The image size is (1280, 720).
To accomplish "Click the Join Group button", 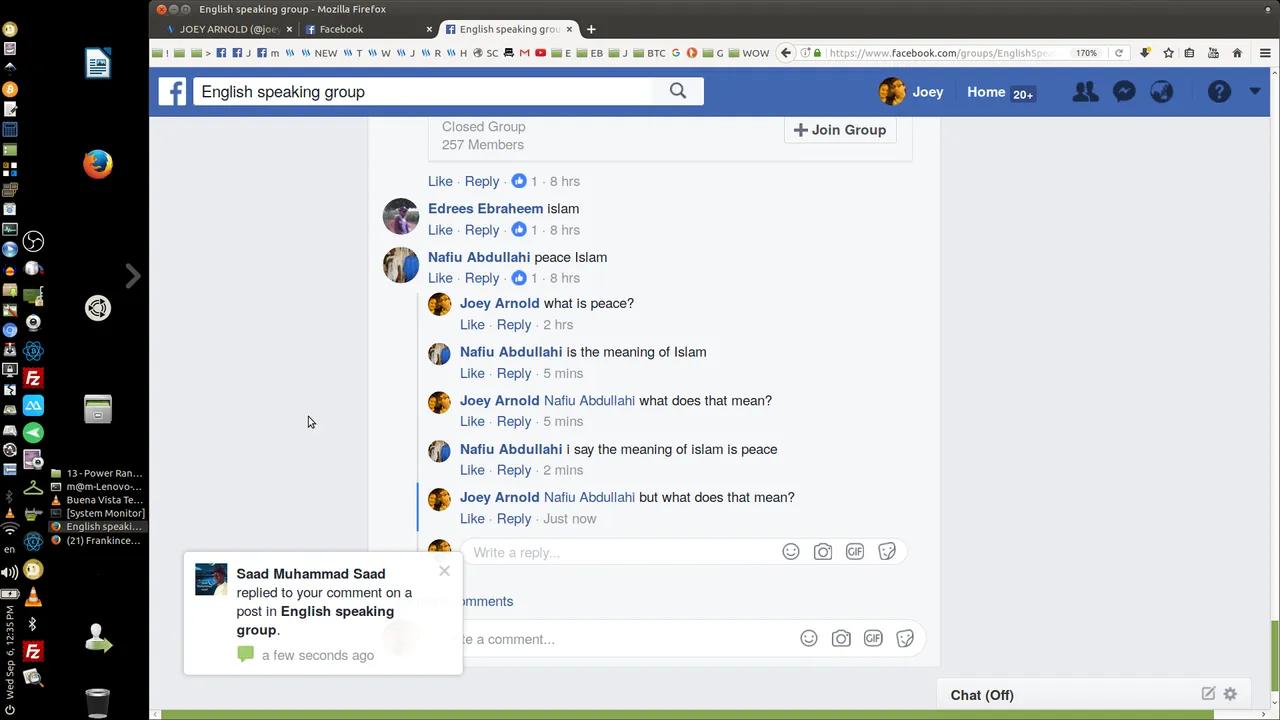I will (x=840, y=130).
